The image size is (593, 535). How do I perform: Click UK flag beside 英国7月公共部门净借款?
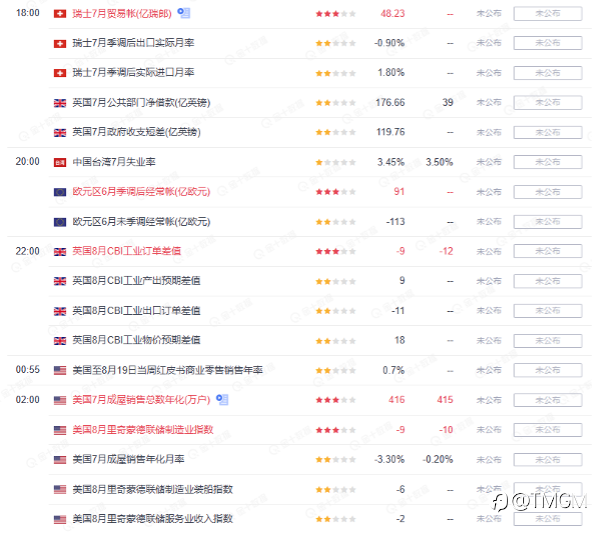(60, 103)
